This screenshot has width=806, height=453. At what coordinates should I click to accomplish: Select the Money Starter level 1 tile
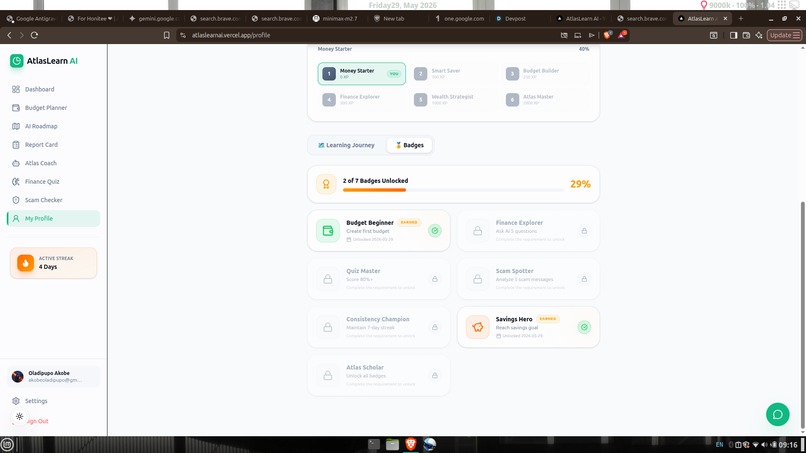pyautogui.click(x=361, y=74)
